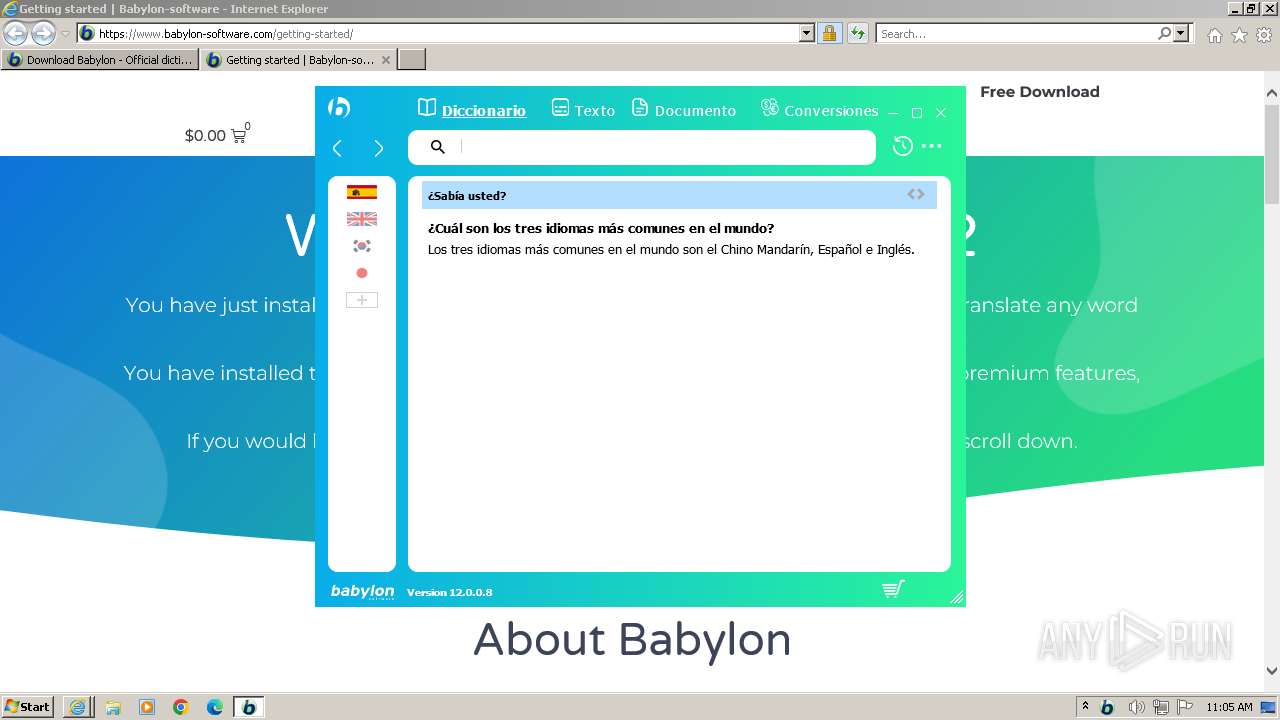
Task: Go forward with the right arrow in Babylon
Action: click(378, 148)
